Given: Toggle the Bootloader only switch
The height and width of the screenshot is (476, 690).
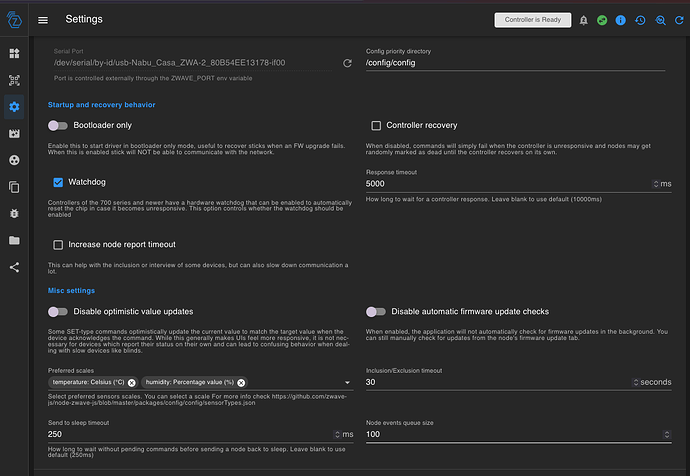Looking at the screenshot, I should click(58, 126).
